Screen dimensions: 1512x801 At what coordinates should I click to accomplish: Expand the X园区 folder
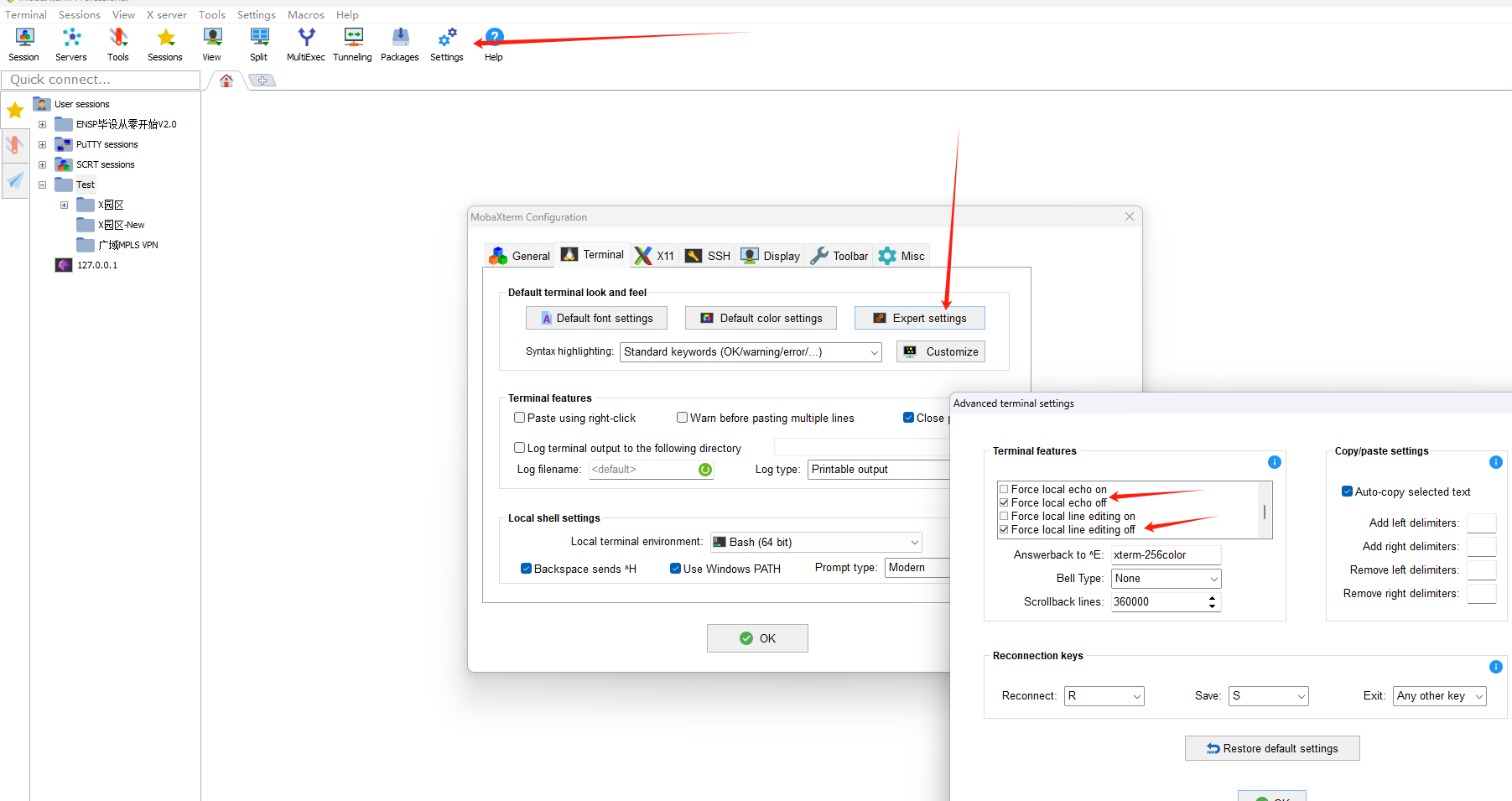point(64,205)
